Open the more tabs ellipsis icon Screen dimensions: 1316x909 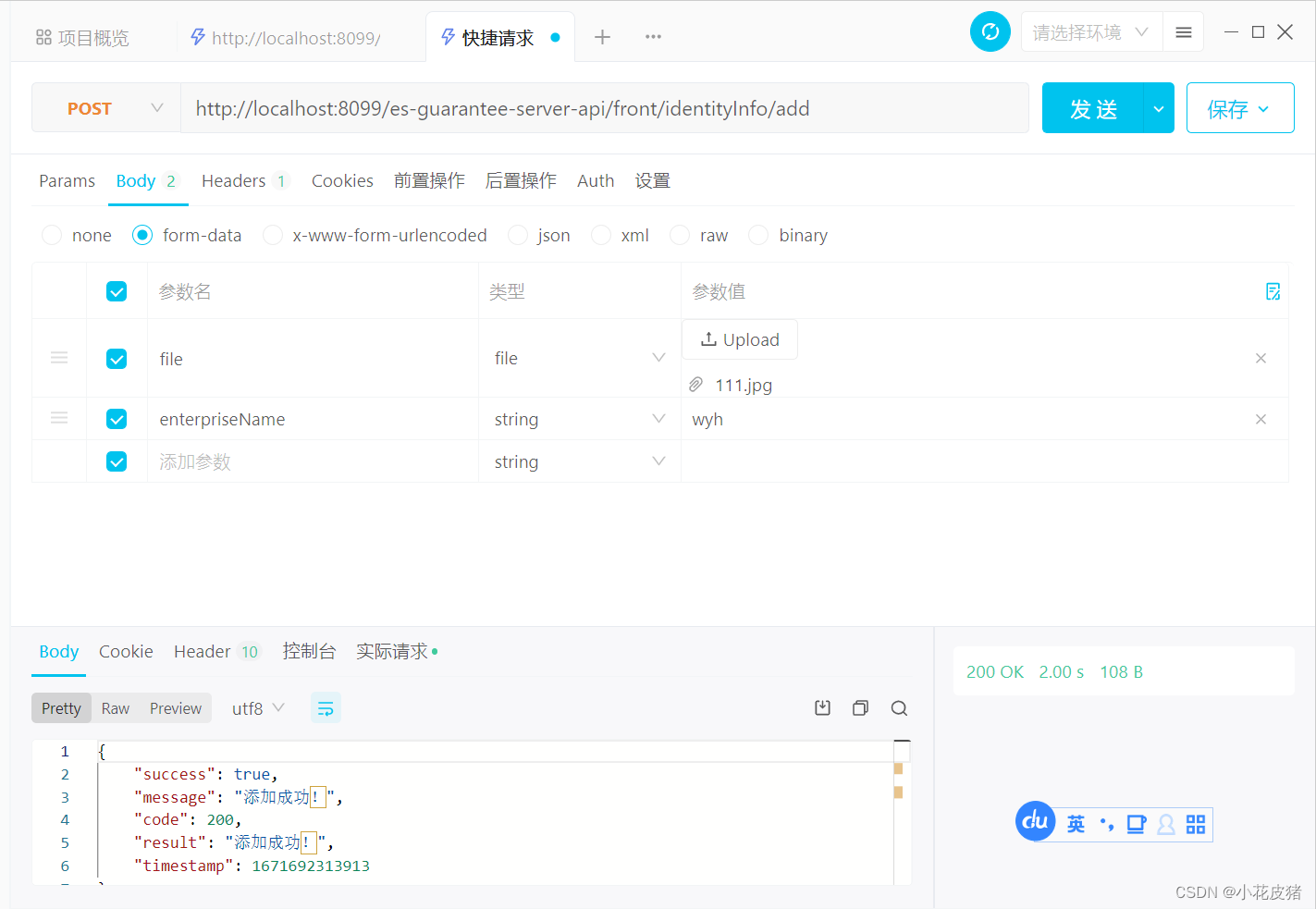click(x=653, y=37)
